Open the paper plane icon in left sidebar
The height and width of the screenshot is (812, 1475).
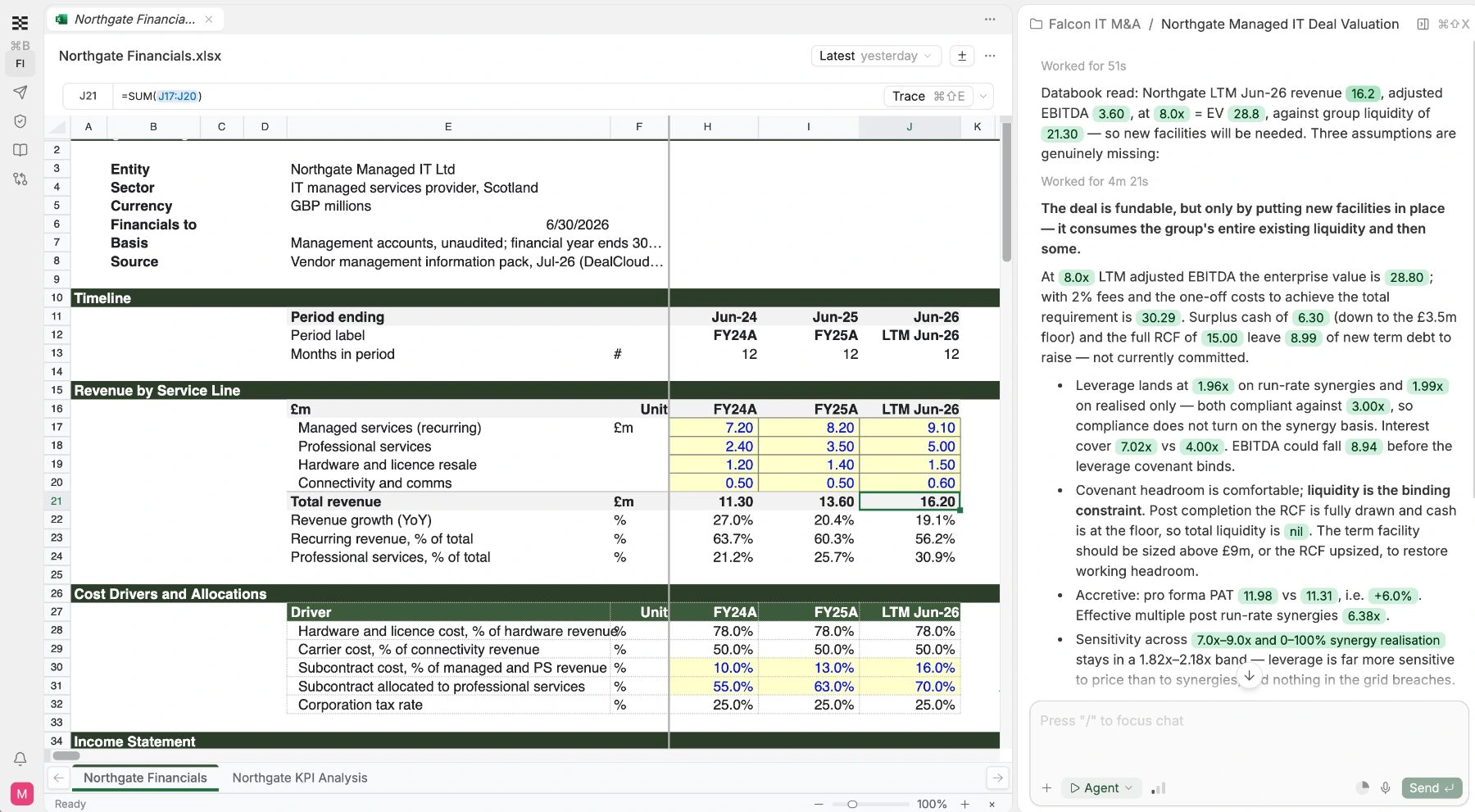20,93
